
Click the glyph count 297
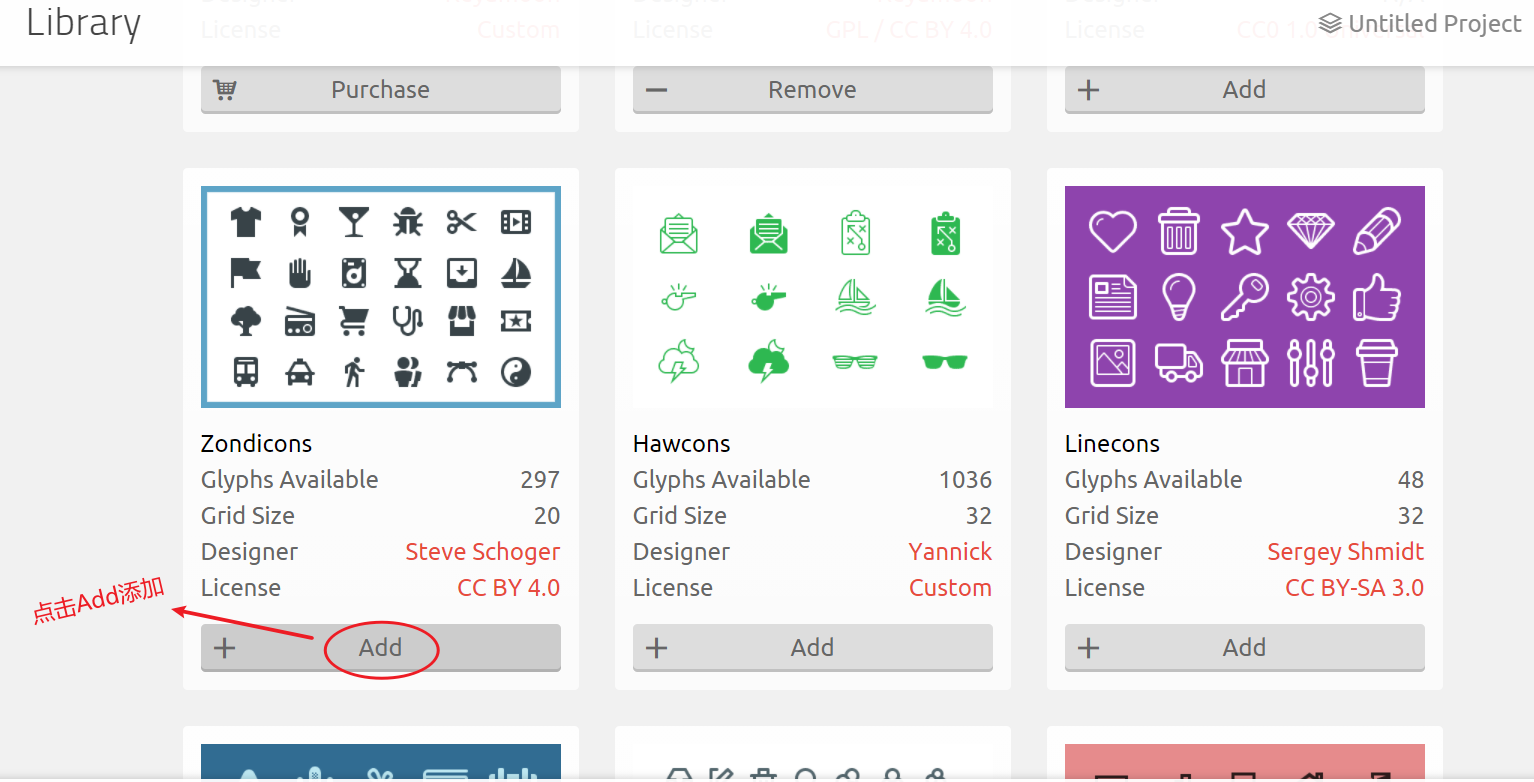(540, 480)
